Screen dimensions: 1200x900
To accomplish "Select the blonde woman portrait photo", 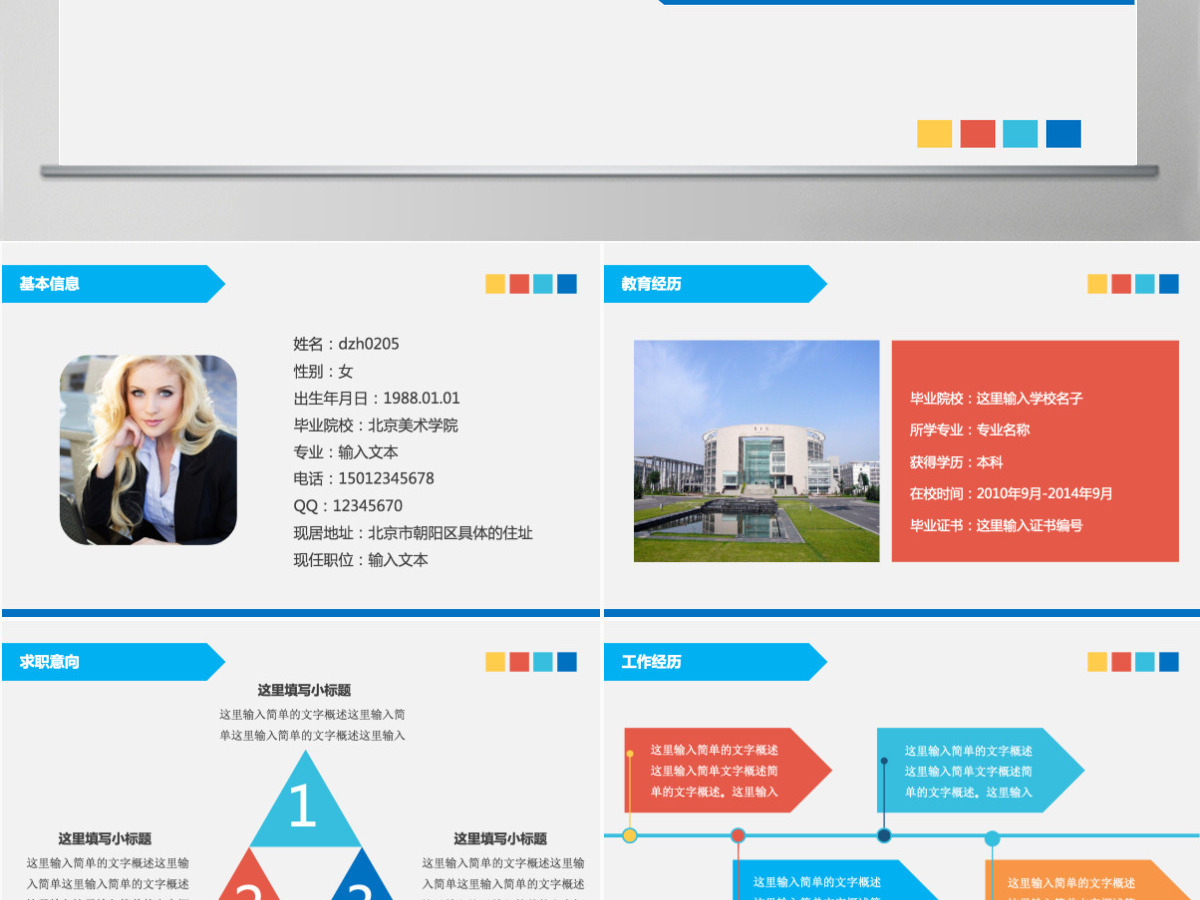I will point(148,450).
